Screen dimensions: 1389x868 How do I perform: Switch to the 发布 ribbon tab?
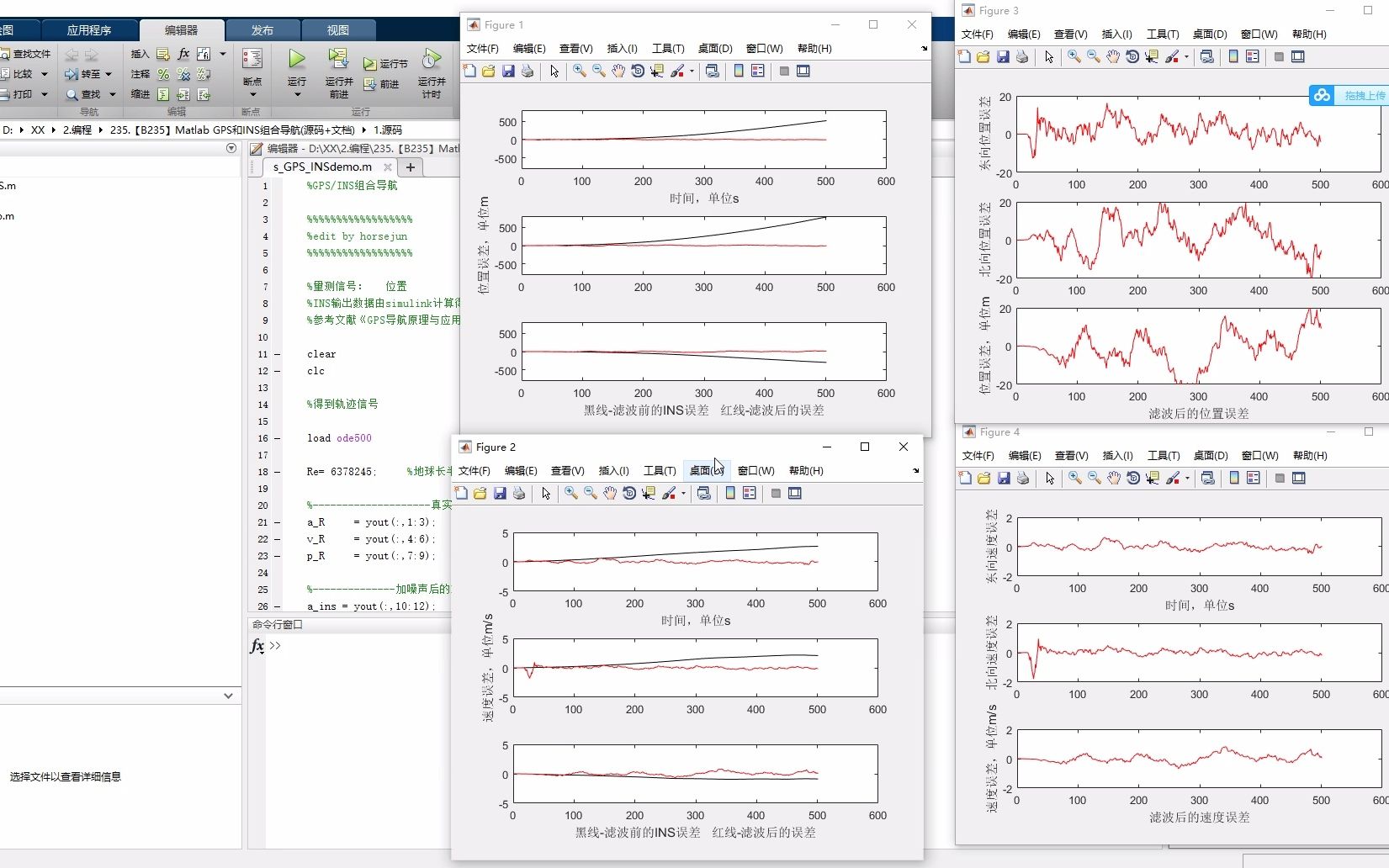click(x=262, y=29)
